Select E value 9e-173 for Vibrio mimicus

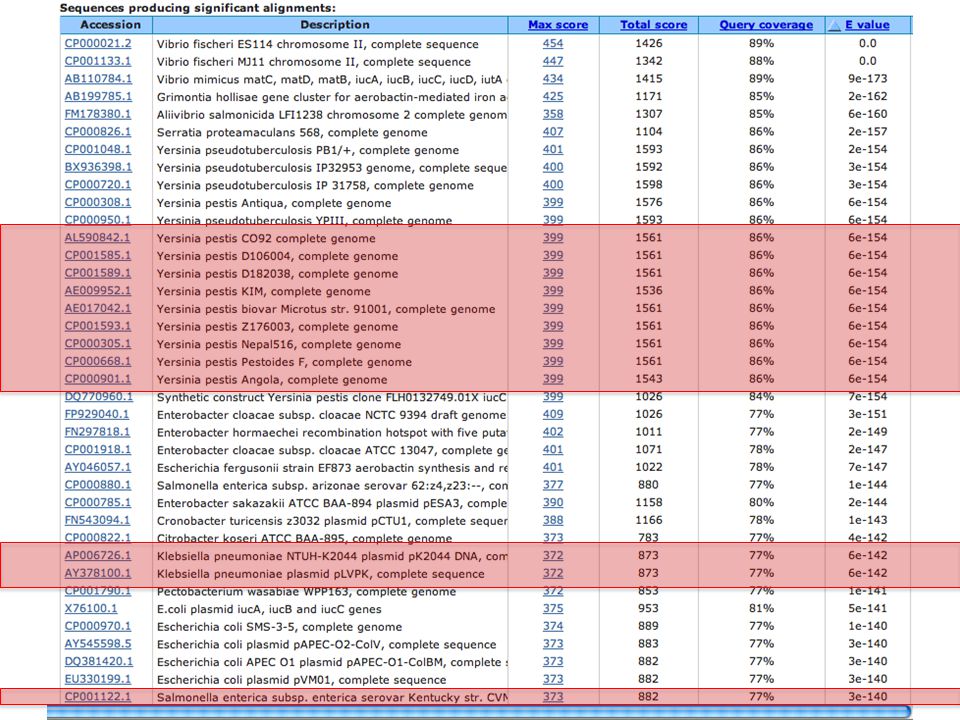tap(868, 79)
